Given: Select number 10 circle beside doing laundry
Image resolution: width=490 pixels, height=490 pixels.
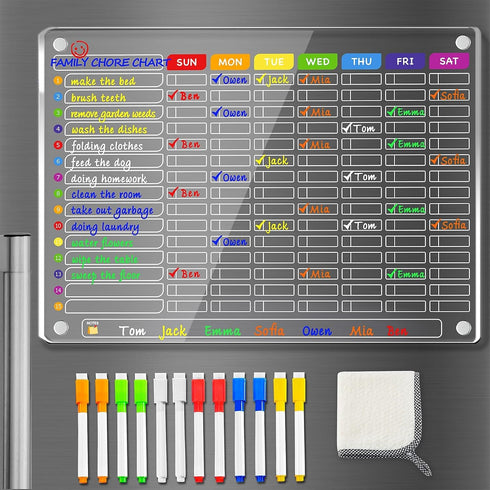Looking at the screenshot, I should pos(58,226).
